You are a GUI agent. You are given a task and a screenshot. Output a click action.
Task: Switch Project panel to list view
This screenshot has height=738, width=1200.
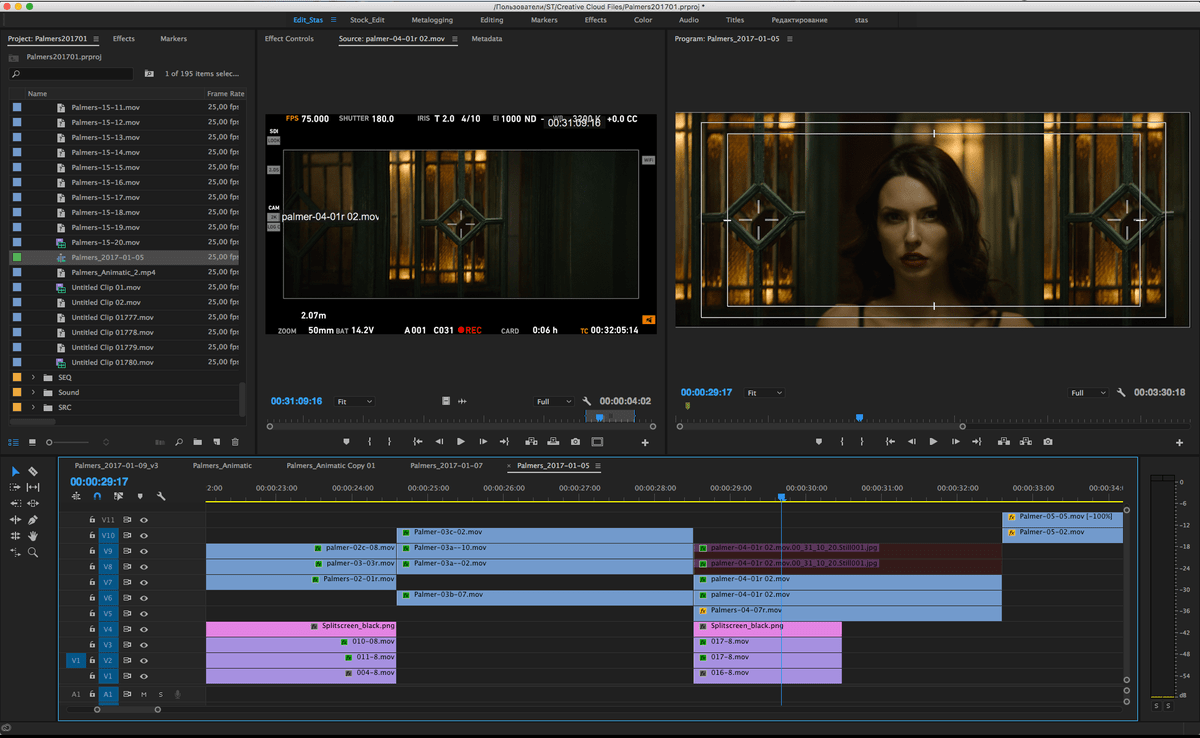(x=14, y=442)
